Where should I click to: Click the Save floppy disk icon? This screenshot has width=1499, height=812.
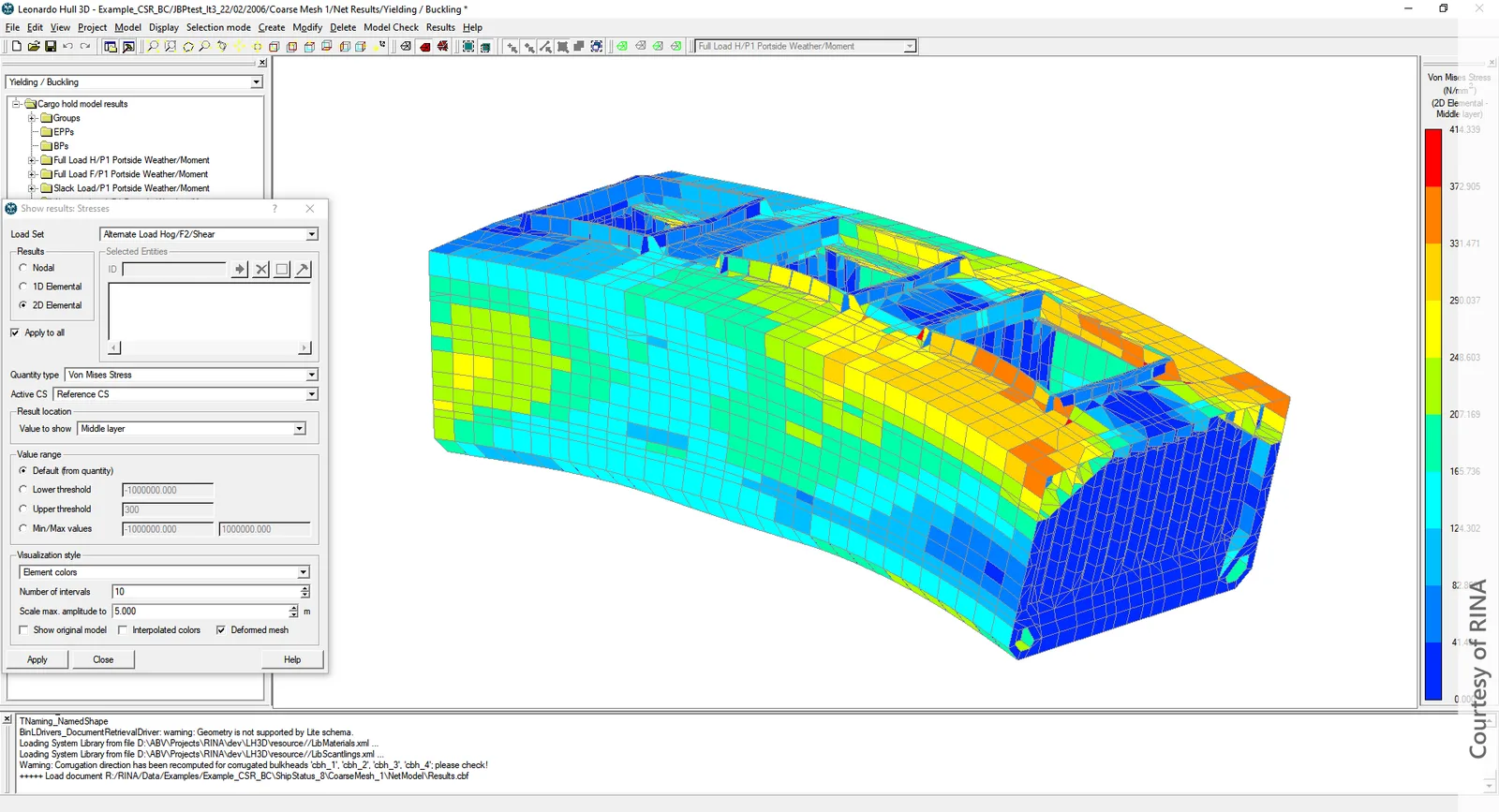[x=51, y=46]
